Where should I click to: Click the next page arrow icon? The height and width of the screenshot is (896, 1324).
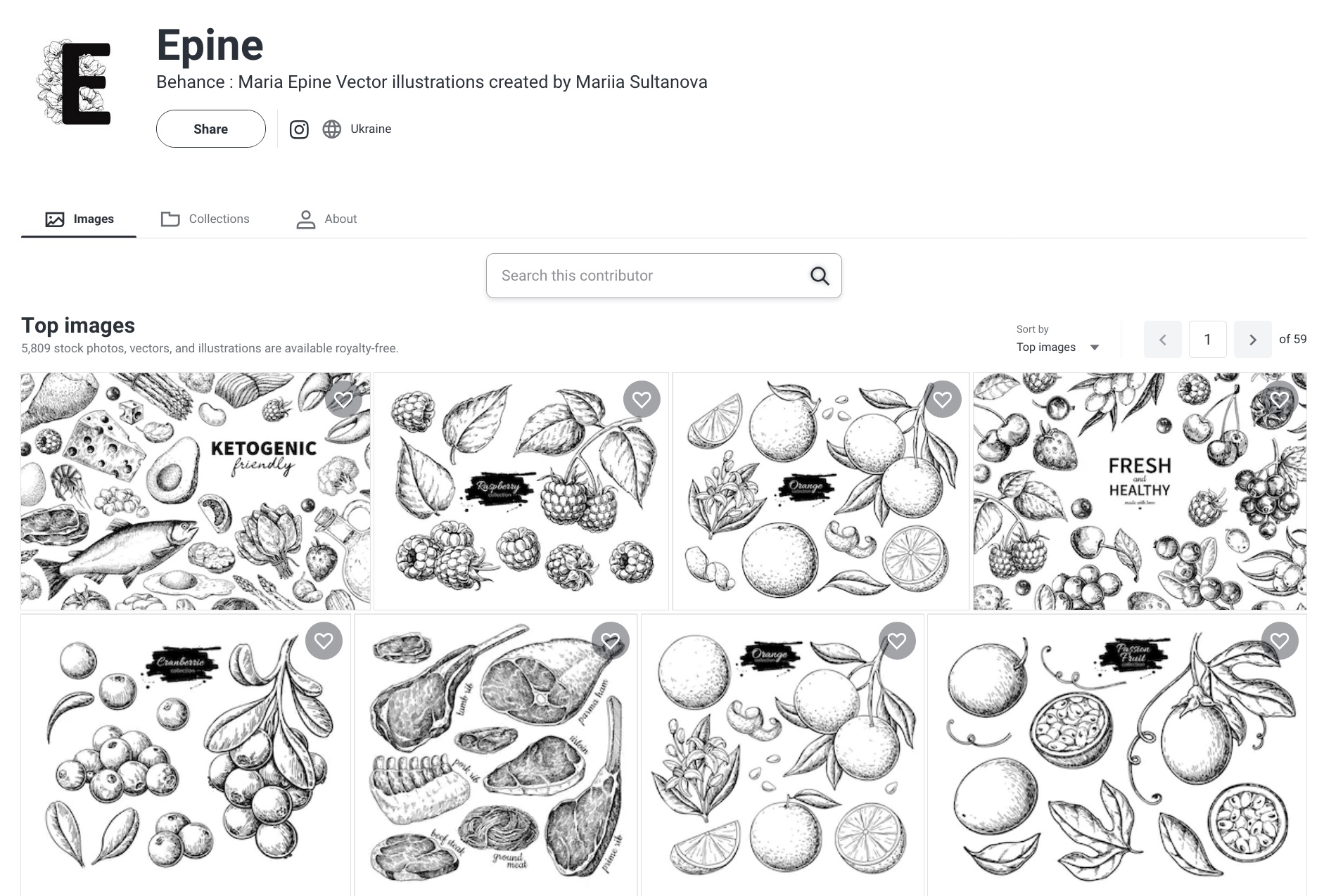coord(1252,339)
